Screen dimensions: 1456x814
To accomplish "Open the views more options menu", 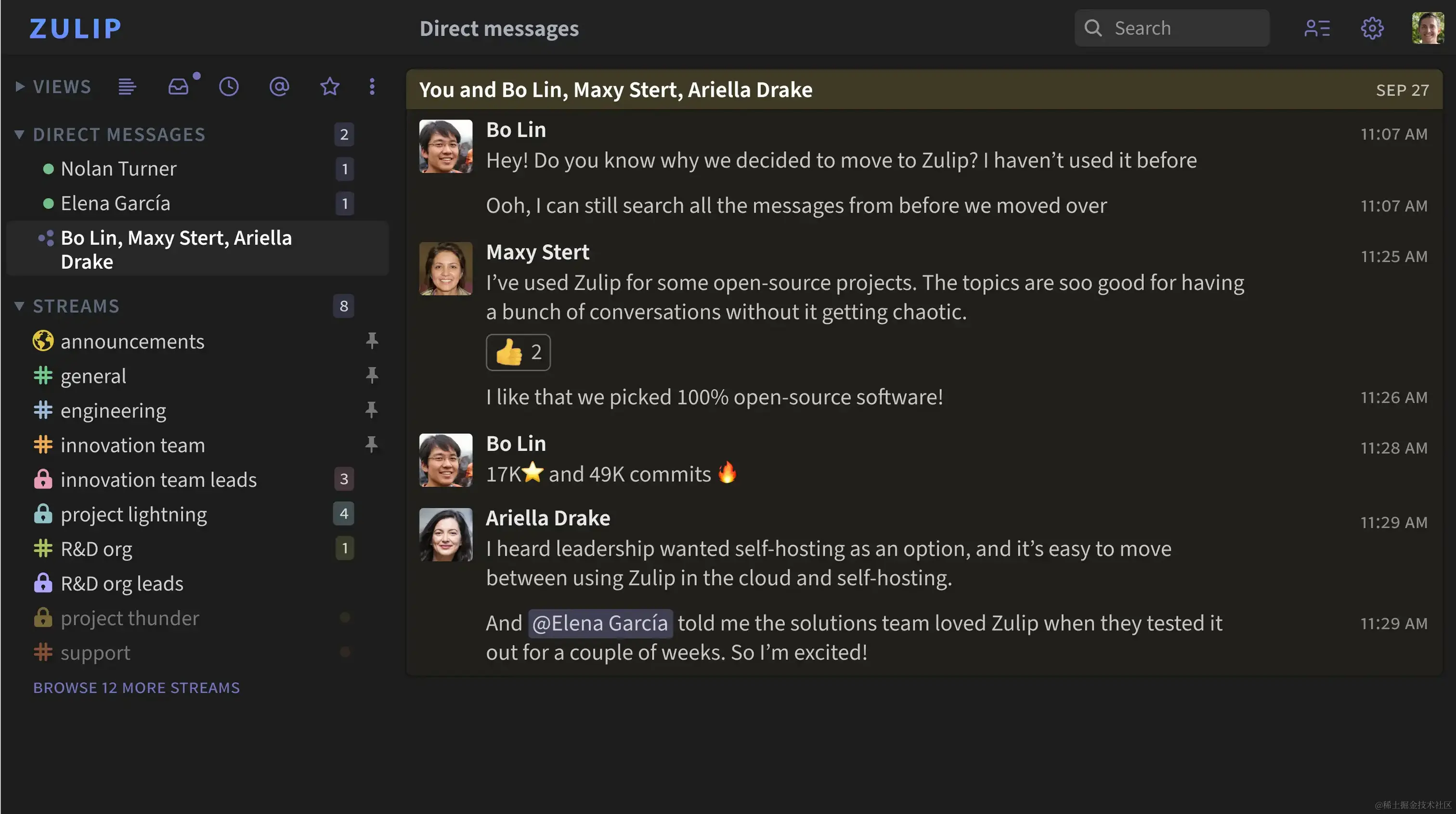I will pos(372,87).
